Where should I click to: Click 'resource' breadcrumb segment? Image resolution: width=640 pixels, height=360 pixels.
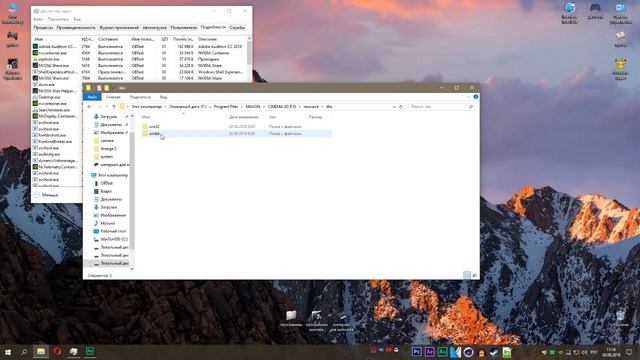(311, 107)
